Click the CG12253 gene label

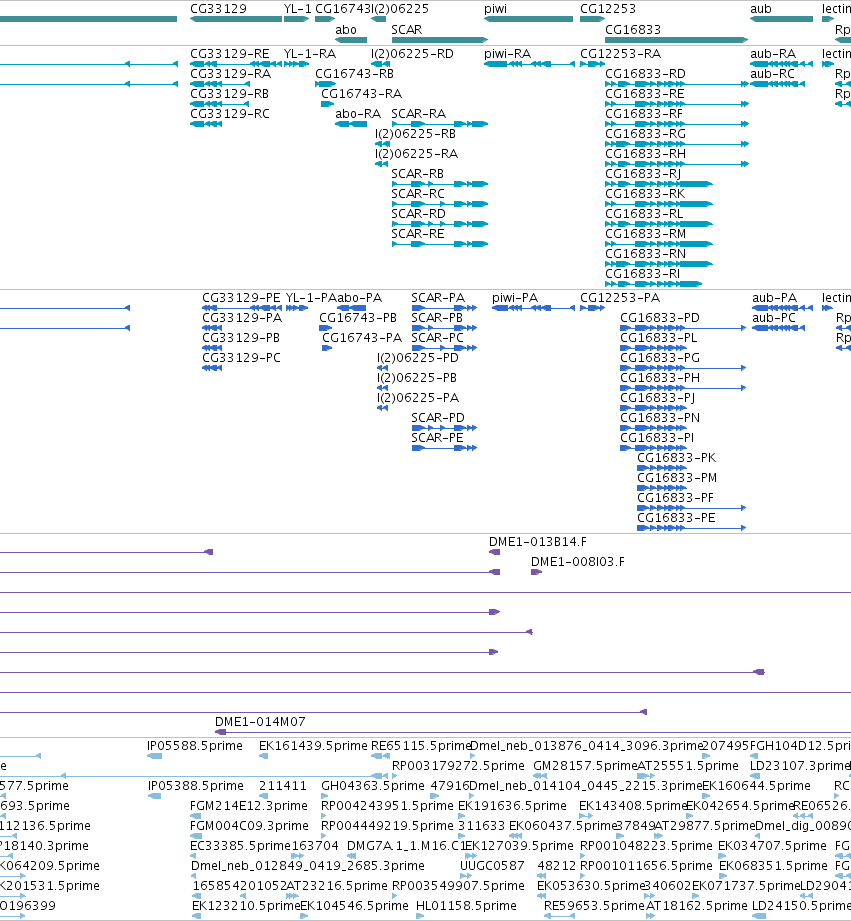608,9
